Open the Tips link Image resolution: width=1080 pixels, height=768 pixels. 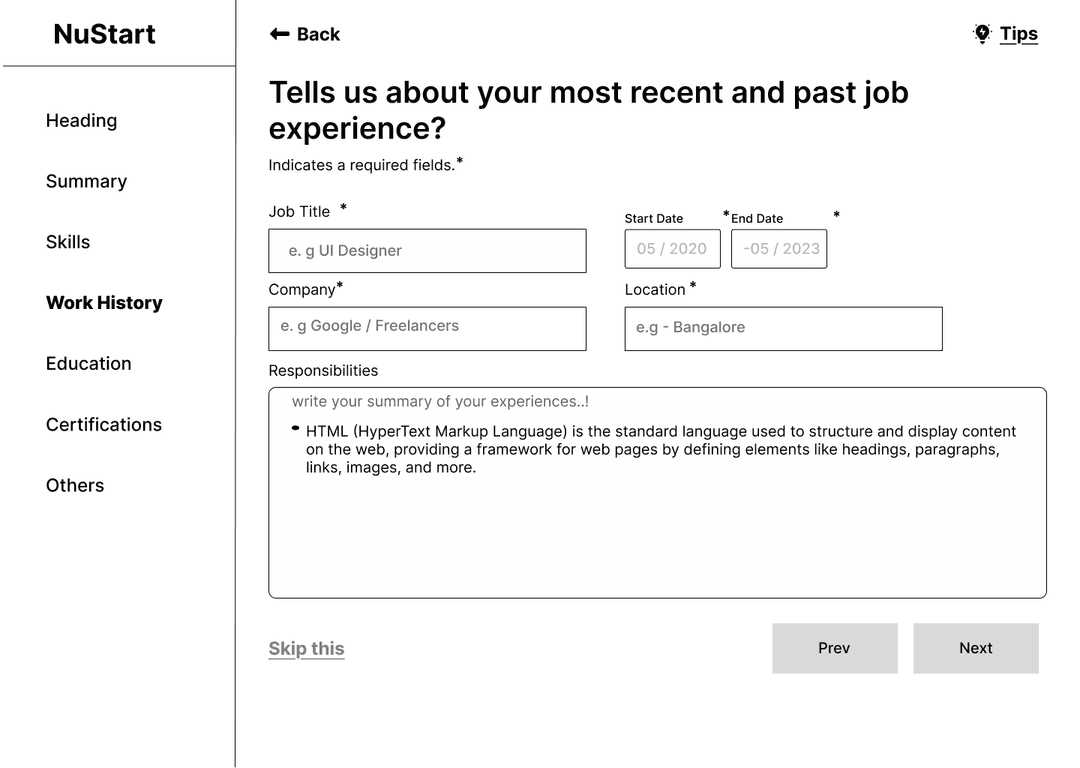[1019, 34]
